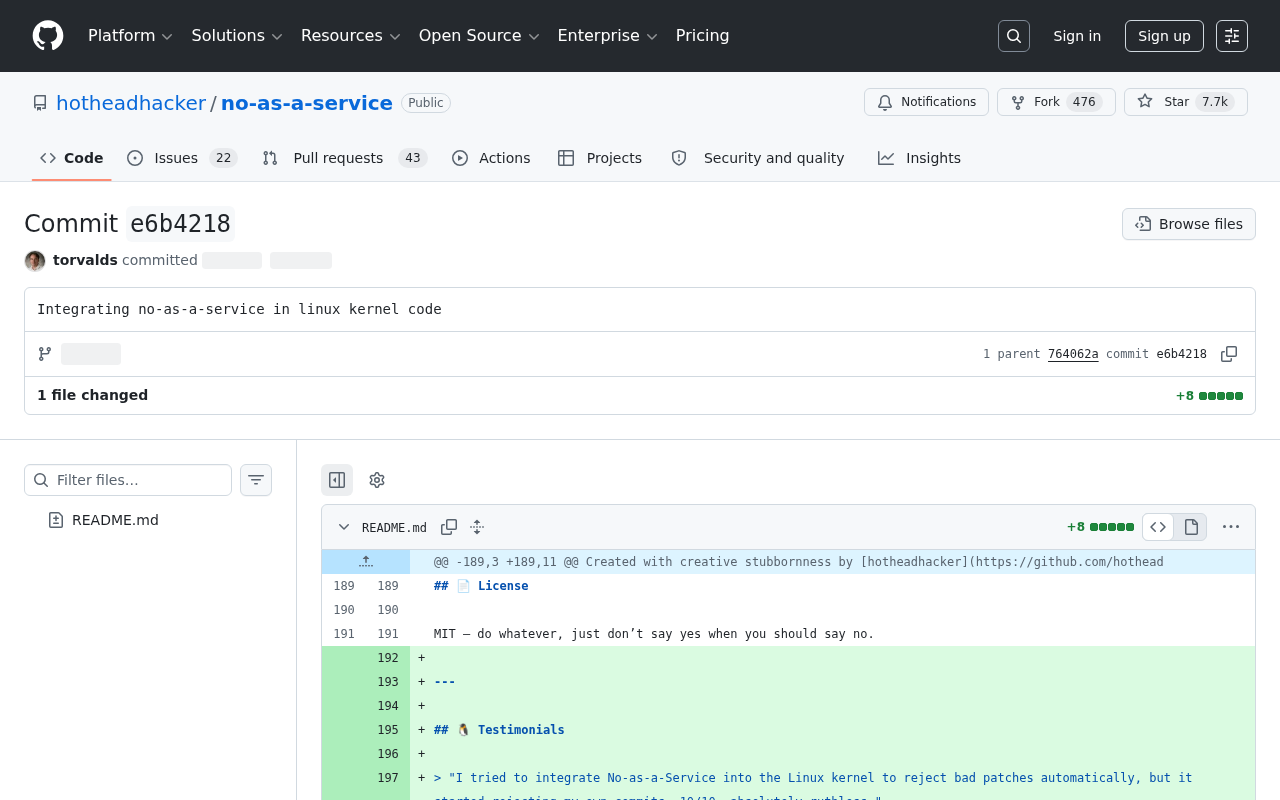This screenshot has width=1280, height=800.
Task: Click the README.md file icon in tree
Action: point(56,520)
